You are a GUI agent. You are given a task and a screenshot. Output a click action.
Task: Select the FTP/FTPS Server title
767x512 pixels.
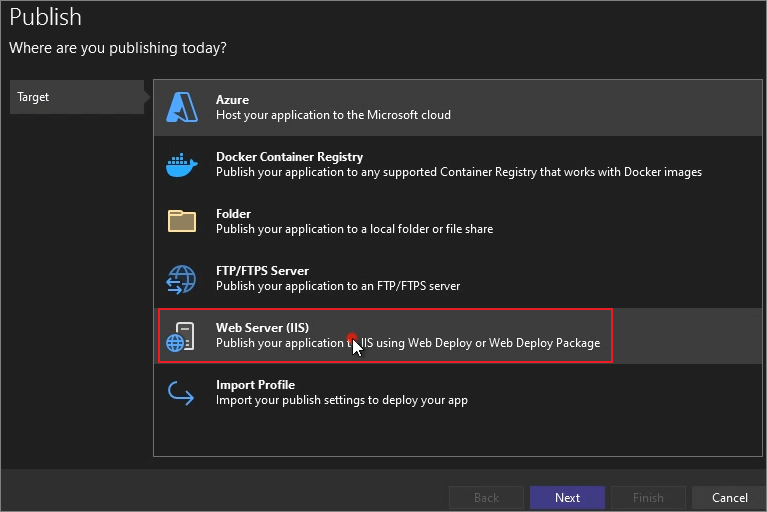262,270
